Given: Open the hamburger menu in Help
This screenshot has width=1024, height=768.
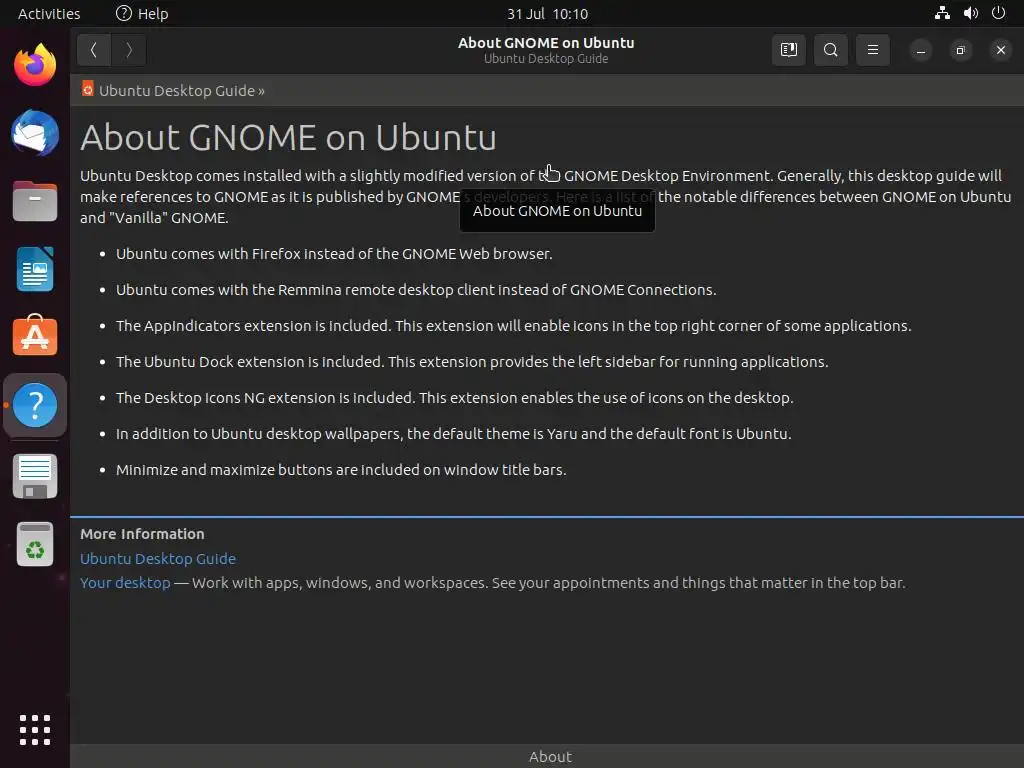Looking at the screenshot, I should point(872,49).
